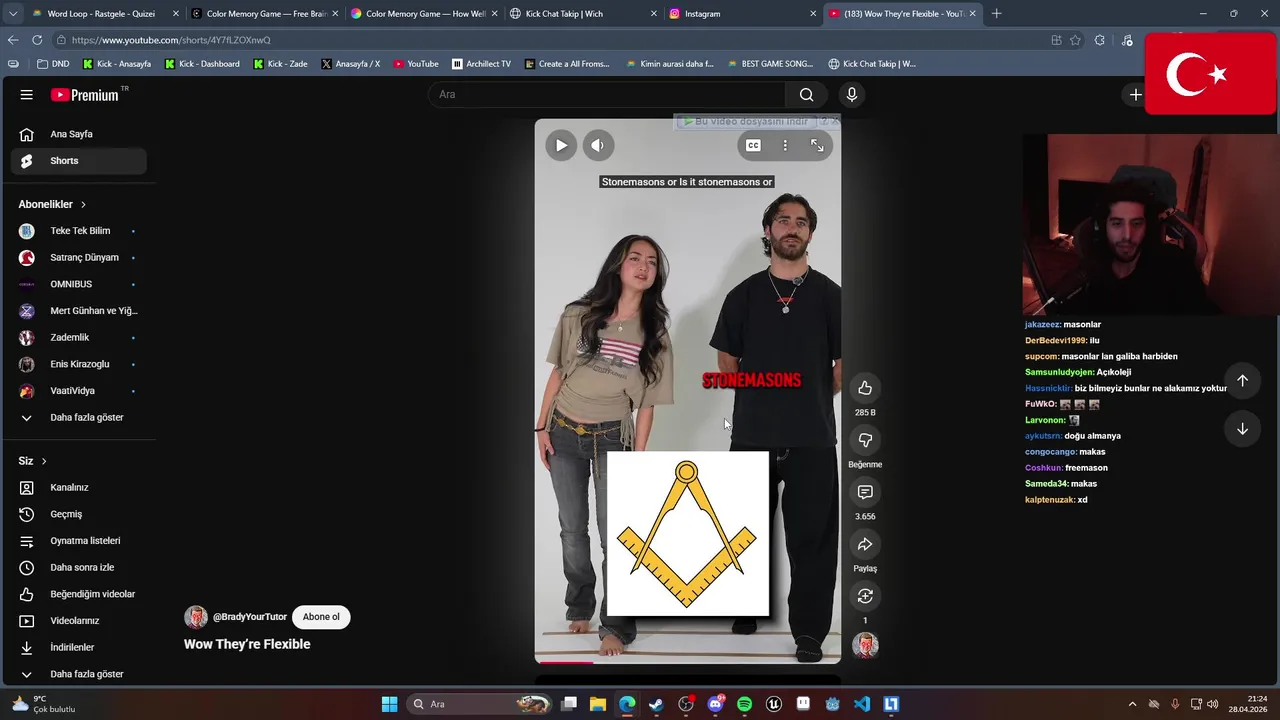
Task: Open the tab list dropdown arrow
Action: [x=13, y=14]
